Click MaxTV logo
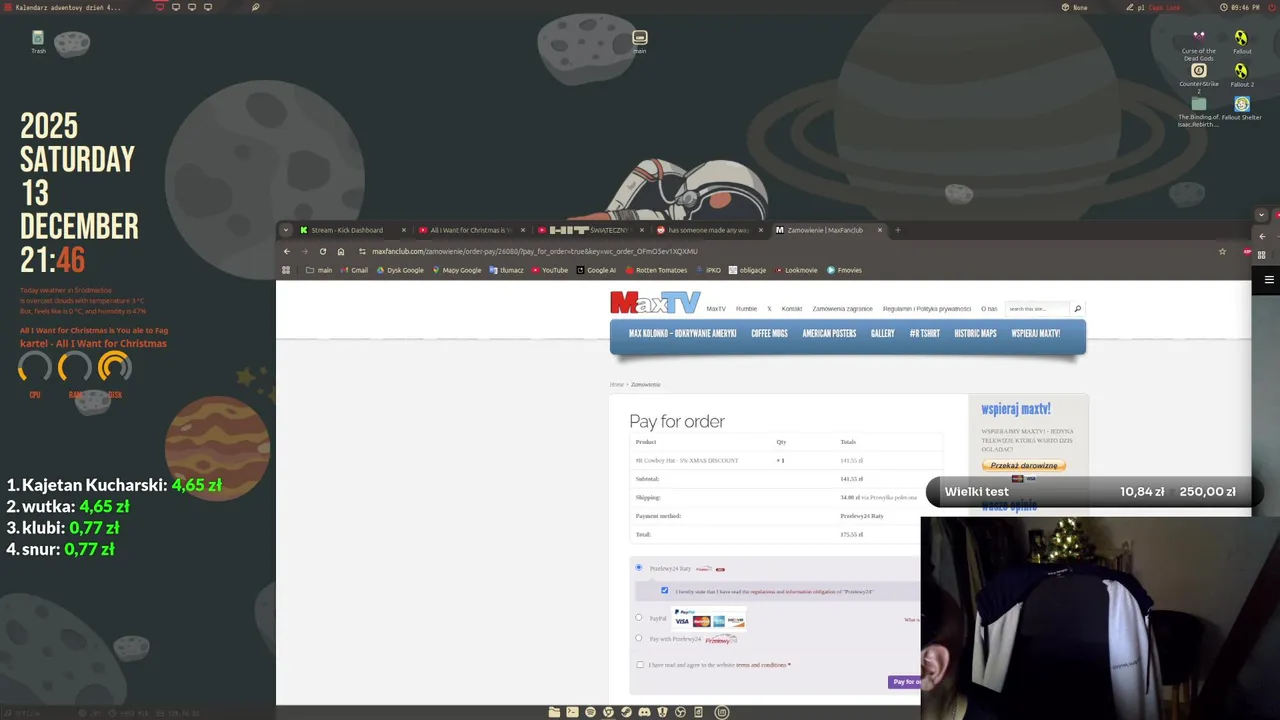Viewport: 1280px width, 720px height. 655,302
